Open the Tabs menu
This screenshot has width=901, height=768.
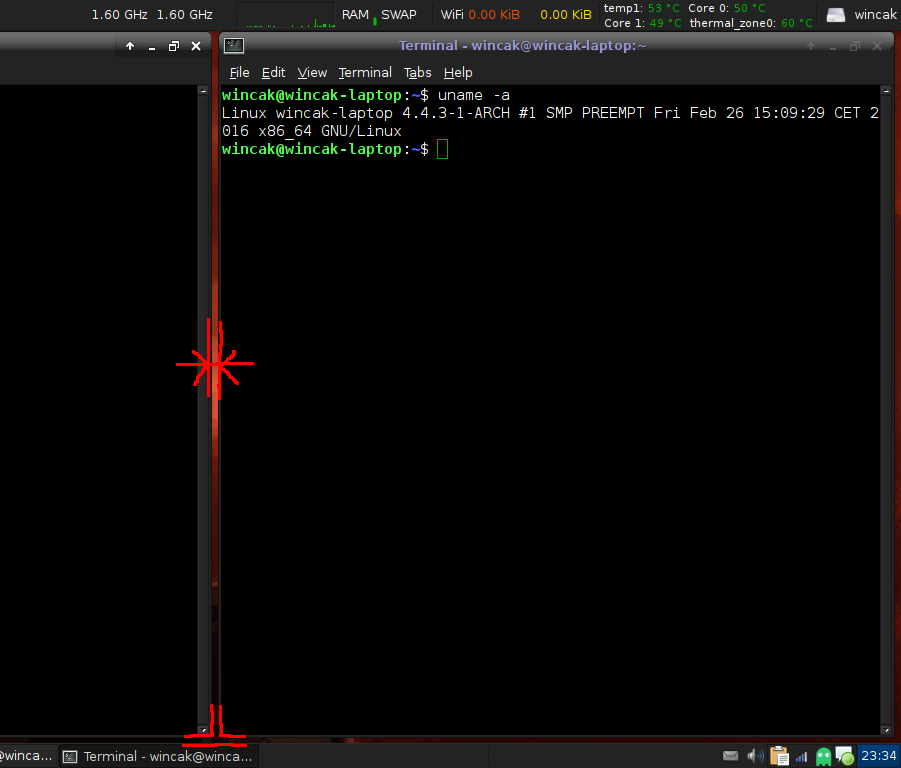coord(417,72)
